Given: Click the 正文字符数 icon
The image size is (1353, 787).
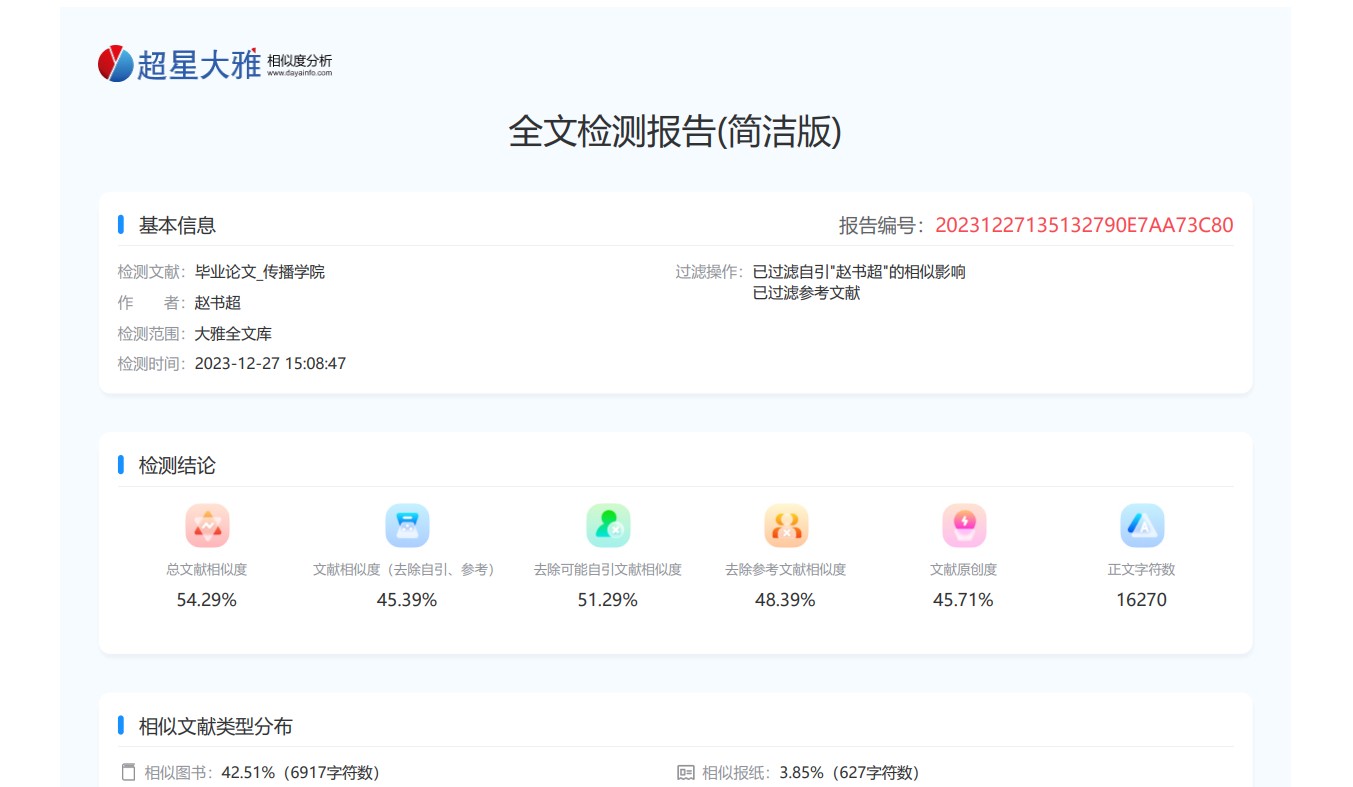Looking at the screenshot, I should [x=1142, y=526].
